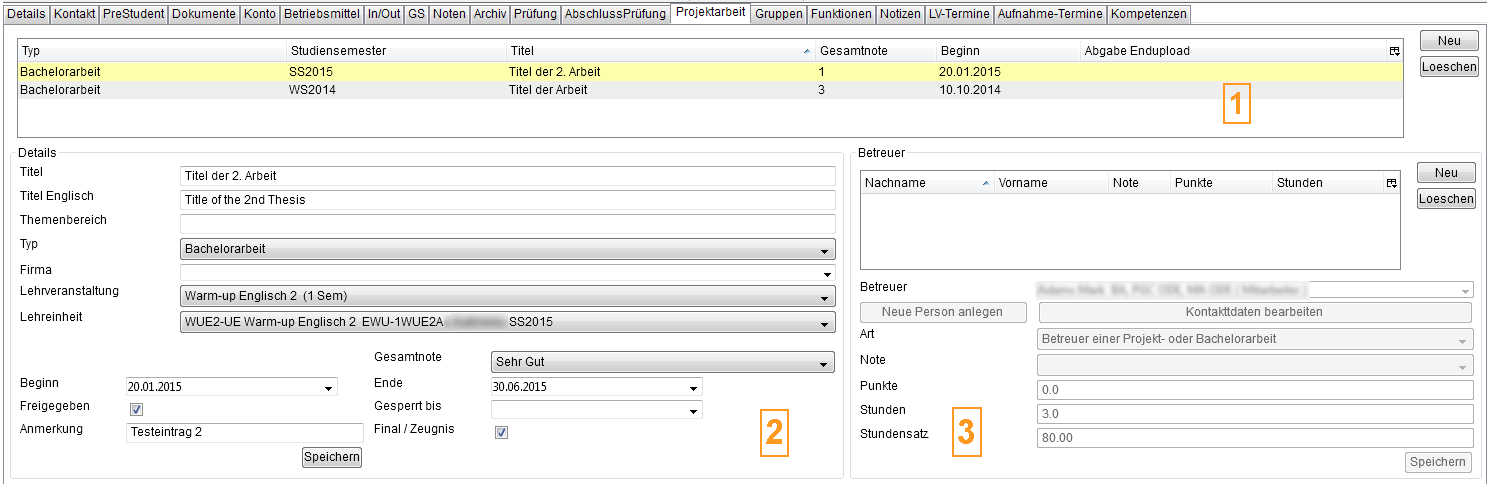1487x484 pixels.
Task: Open the Gesamtnote dropdown showing Sehr Gut
Action: click(x=824, y=362)
